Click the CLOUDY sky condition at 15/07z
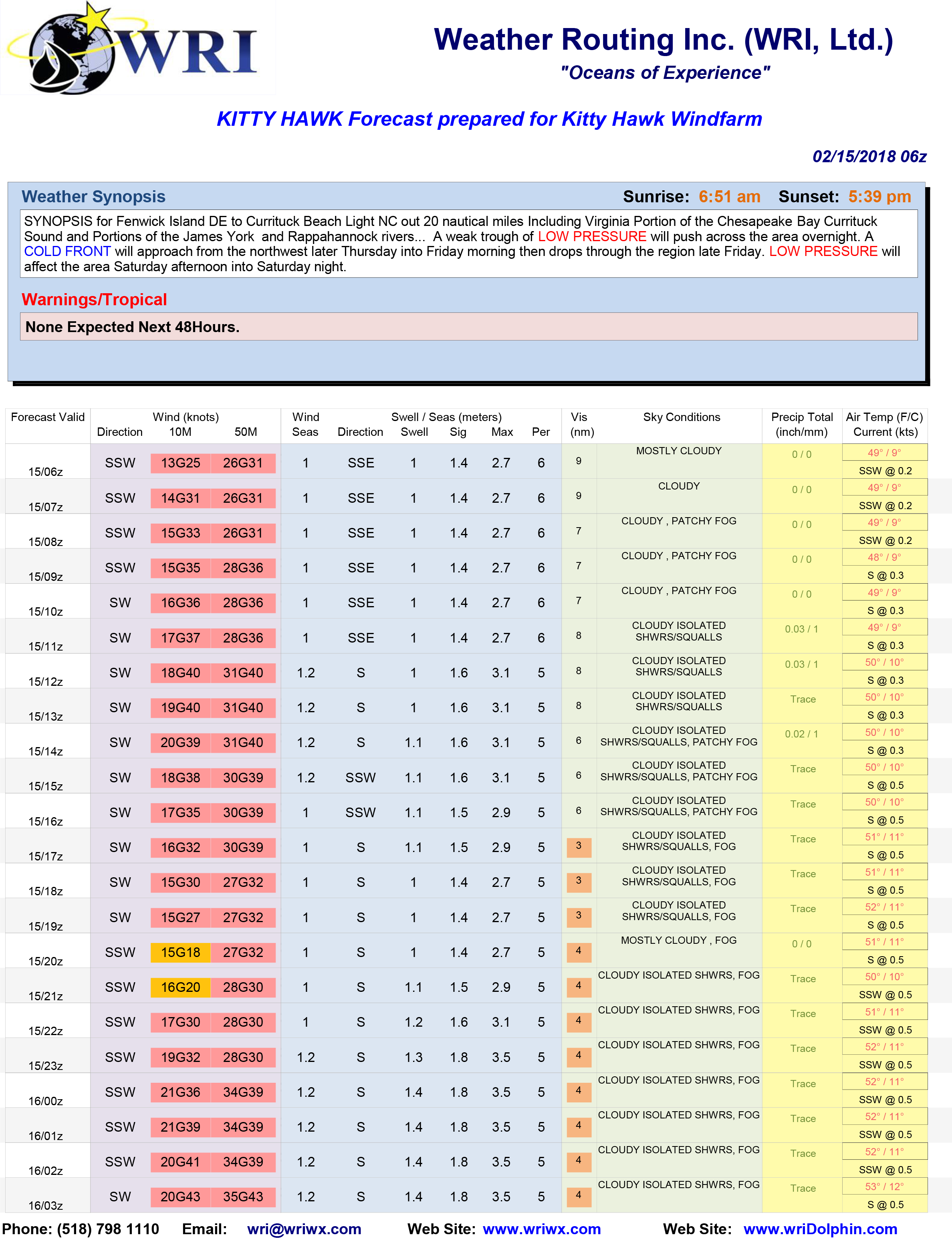Viewport: 952px width, 1243px height. tap(679, 486)
